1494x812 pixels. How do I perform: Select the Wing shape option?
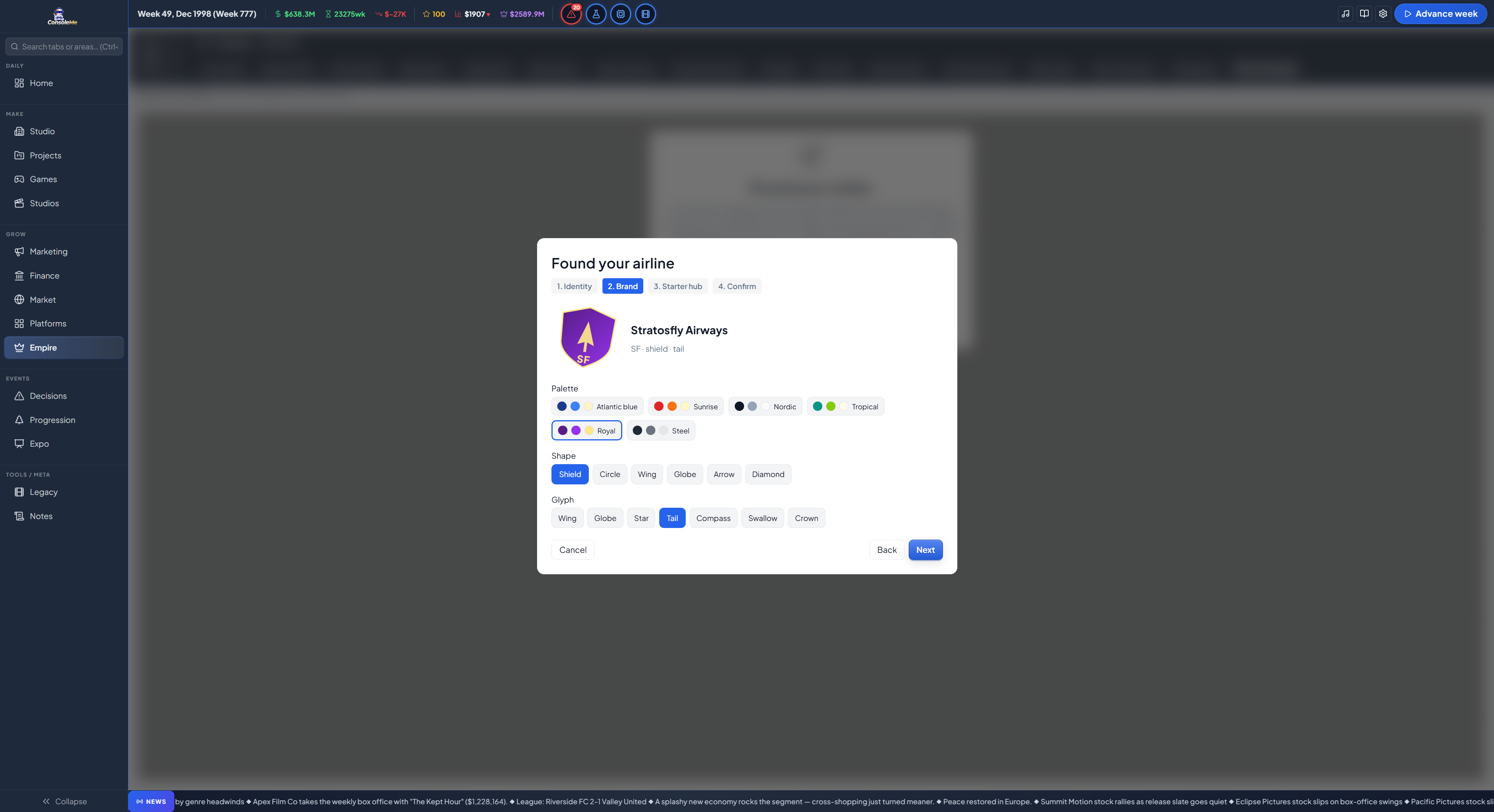pyautogui.click(x=647, y=474)
